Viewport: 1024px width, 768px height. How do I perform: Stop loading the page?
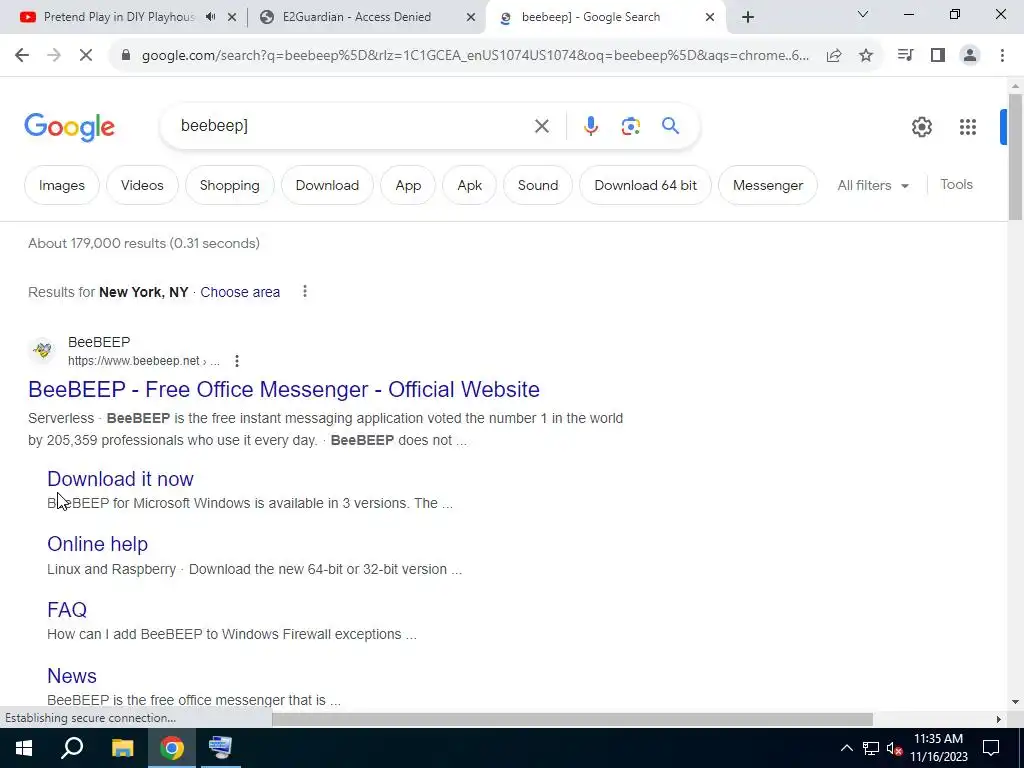coord(86,56)
